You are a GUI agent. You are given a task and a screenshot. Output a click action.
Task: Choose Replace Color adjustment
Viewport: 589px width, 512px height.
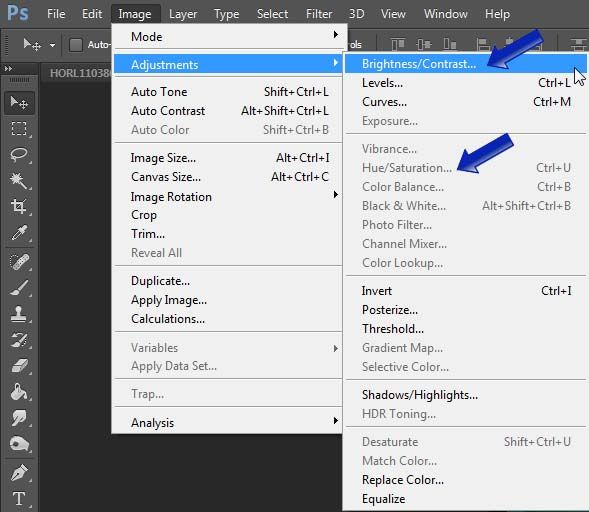[x=466, y=480]
